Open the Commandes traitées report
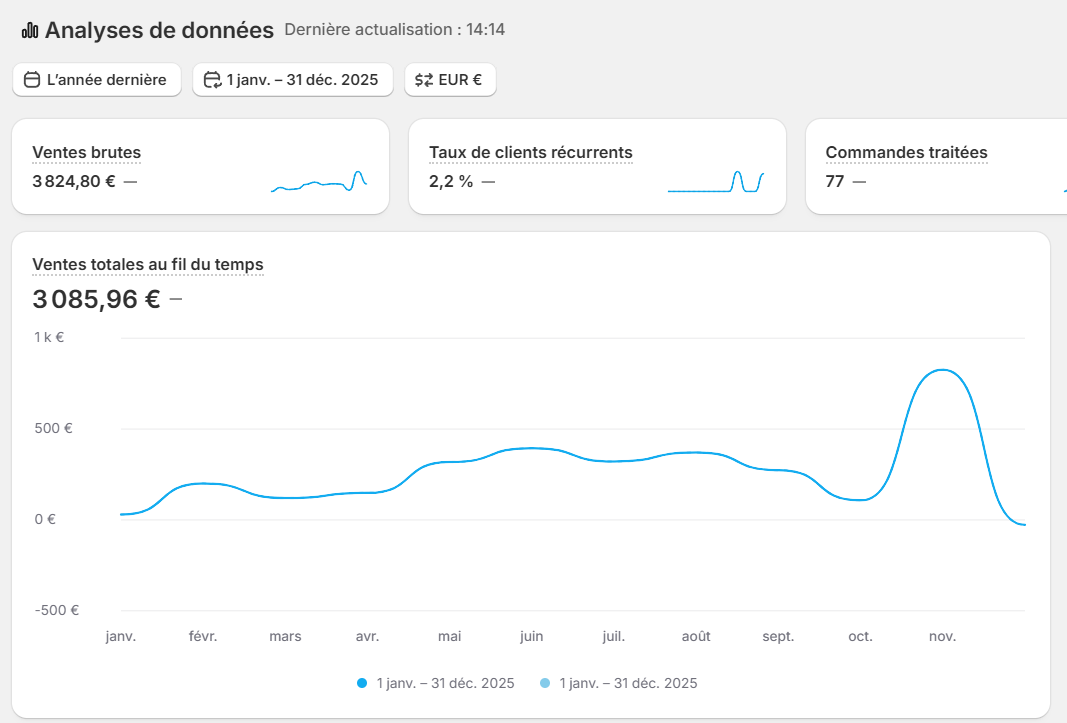The height and width of the screenshot is (723, 1067). click(x=906, y=153)
